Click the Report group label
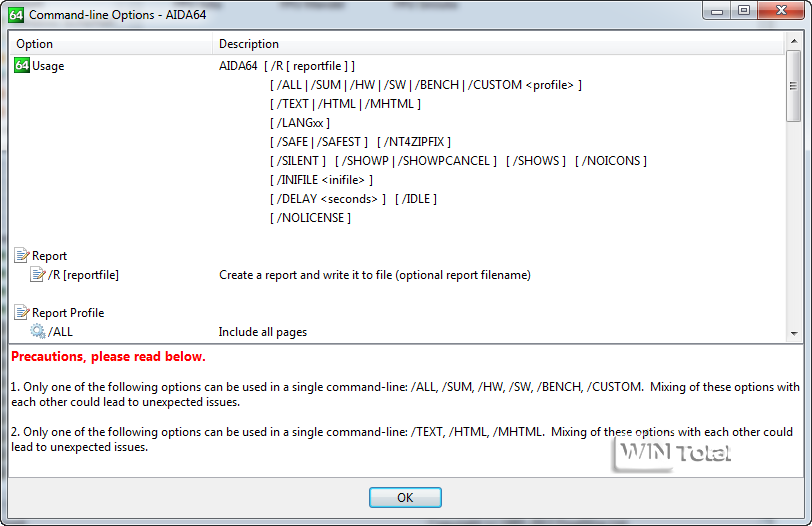812x526 pixels. (50, 256)
